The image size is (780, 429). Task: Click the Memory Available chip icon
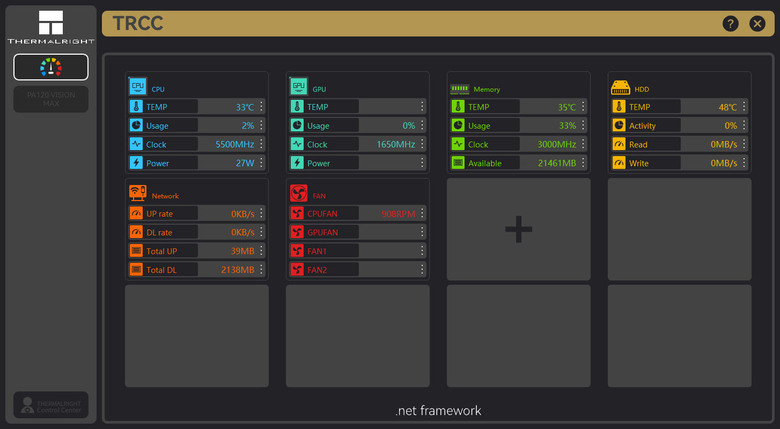pos(458,163)
